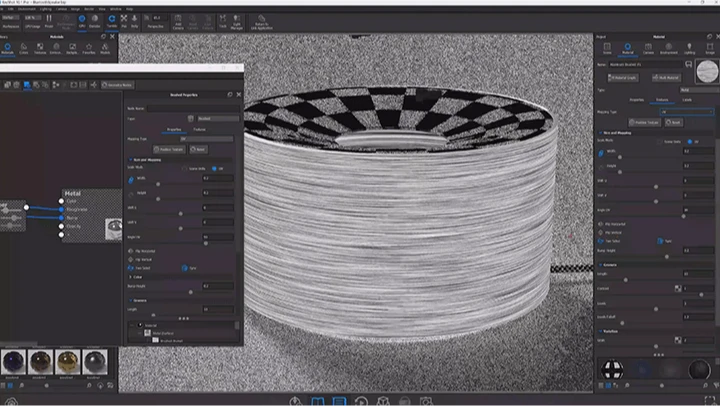This screenshot has height=406, width=720.
Task: Open Favorites tab in Library panel
Action: point(89,49)
